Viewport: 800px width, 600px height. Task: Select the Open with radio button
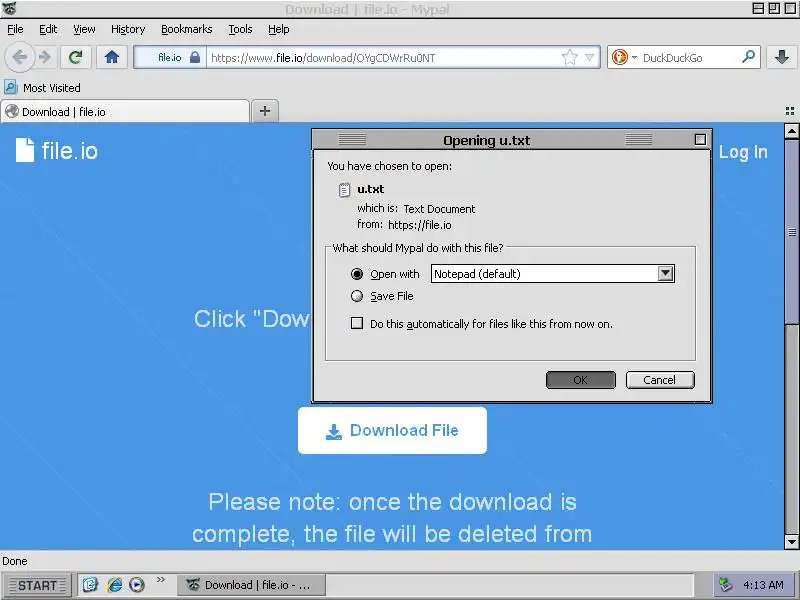[x=357, y=274]
